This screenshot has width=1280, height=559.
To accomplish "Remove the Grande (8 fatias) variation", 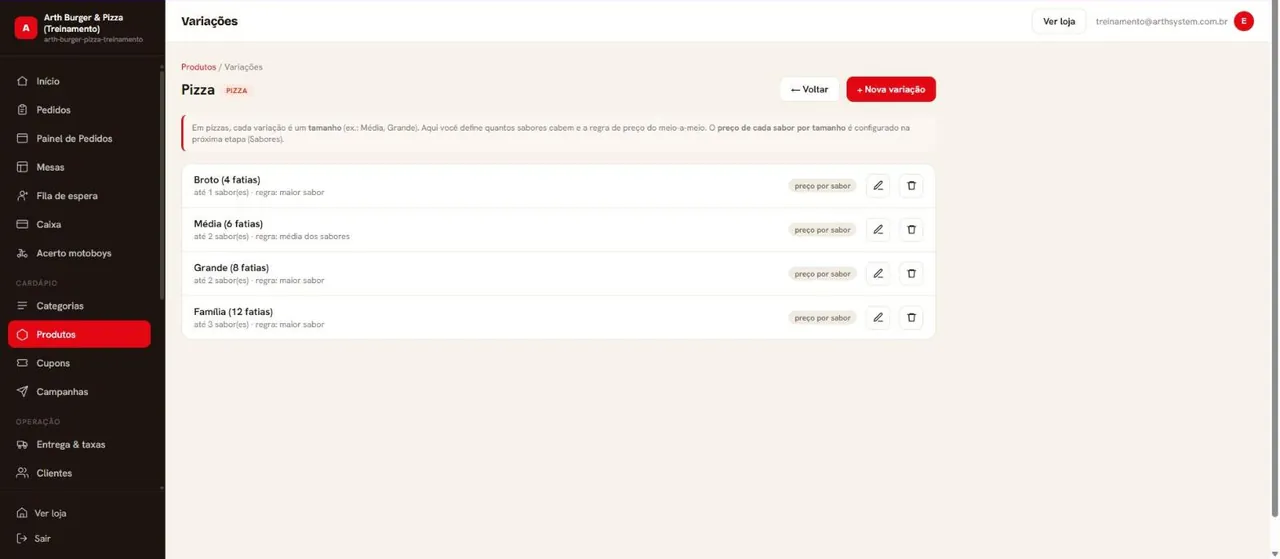I will 911,274.
